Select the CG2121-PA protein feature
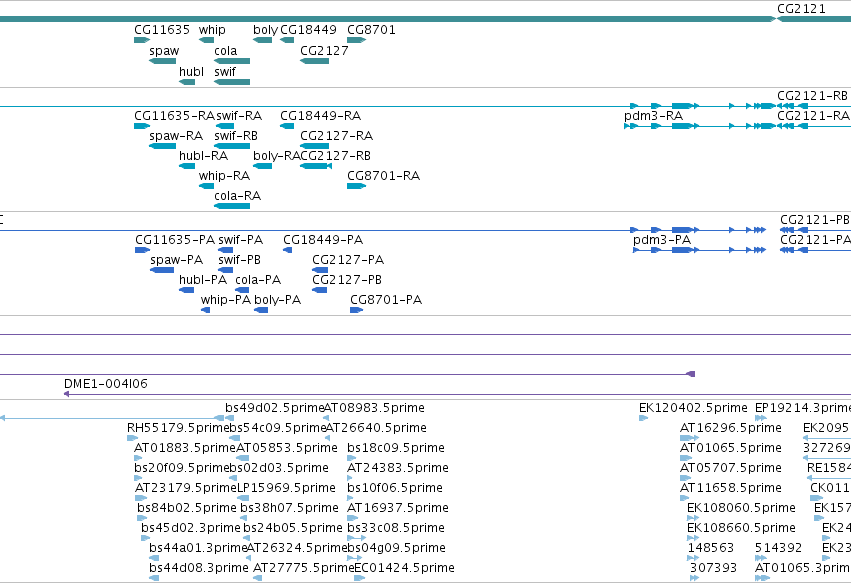The width and height of the screenshot is (851, 583). (814, 250)
